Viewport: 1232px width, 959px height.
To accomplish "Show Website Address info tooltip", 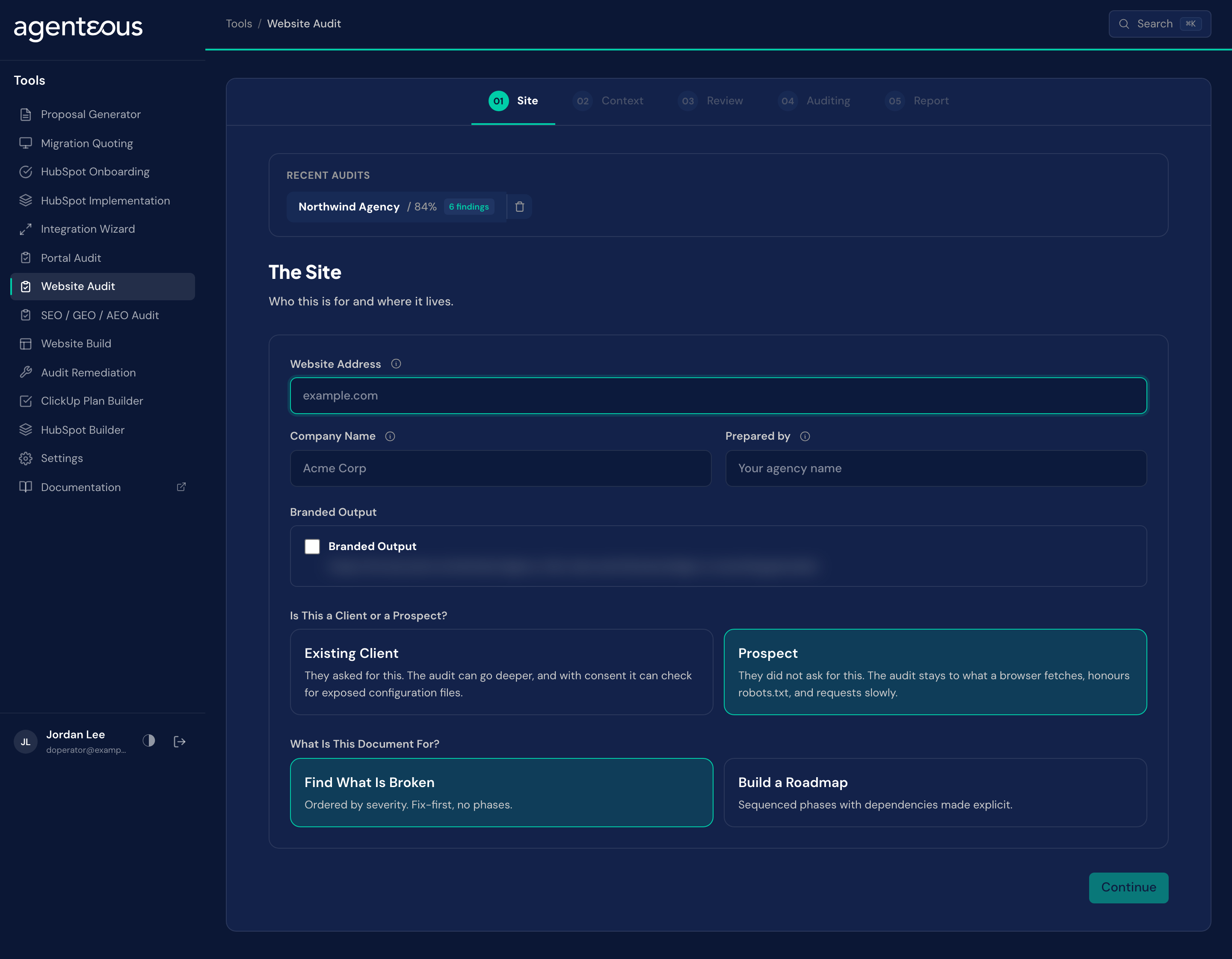I will (396, 364).
